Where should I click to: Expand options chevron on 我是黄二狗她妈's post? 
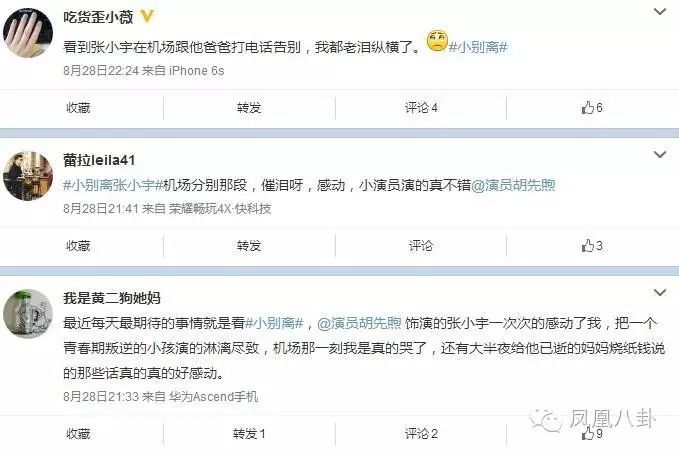660,293
